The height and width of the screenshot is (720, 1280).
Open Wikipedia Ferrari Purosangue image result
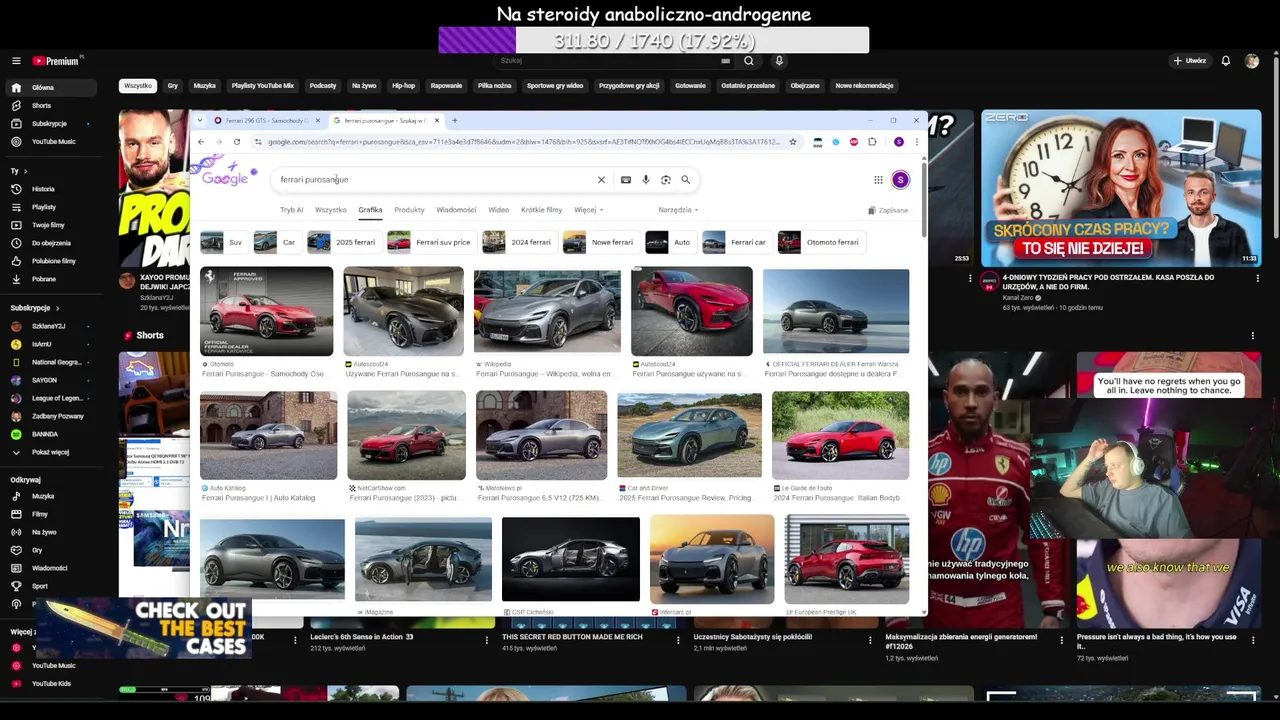pyautogui.click(x=547, y=311)
